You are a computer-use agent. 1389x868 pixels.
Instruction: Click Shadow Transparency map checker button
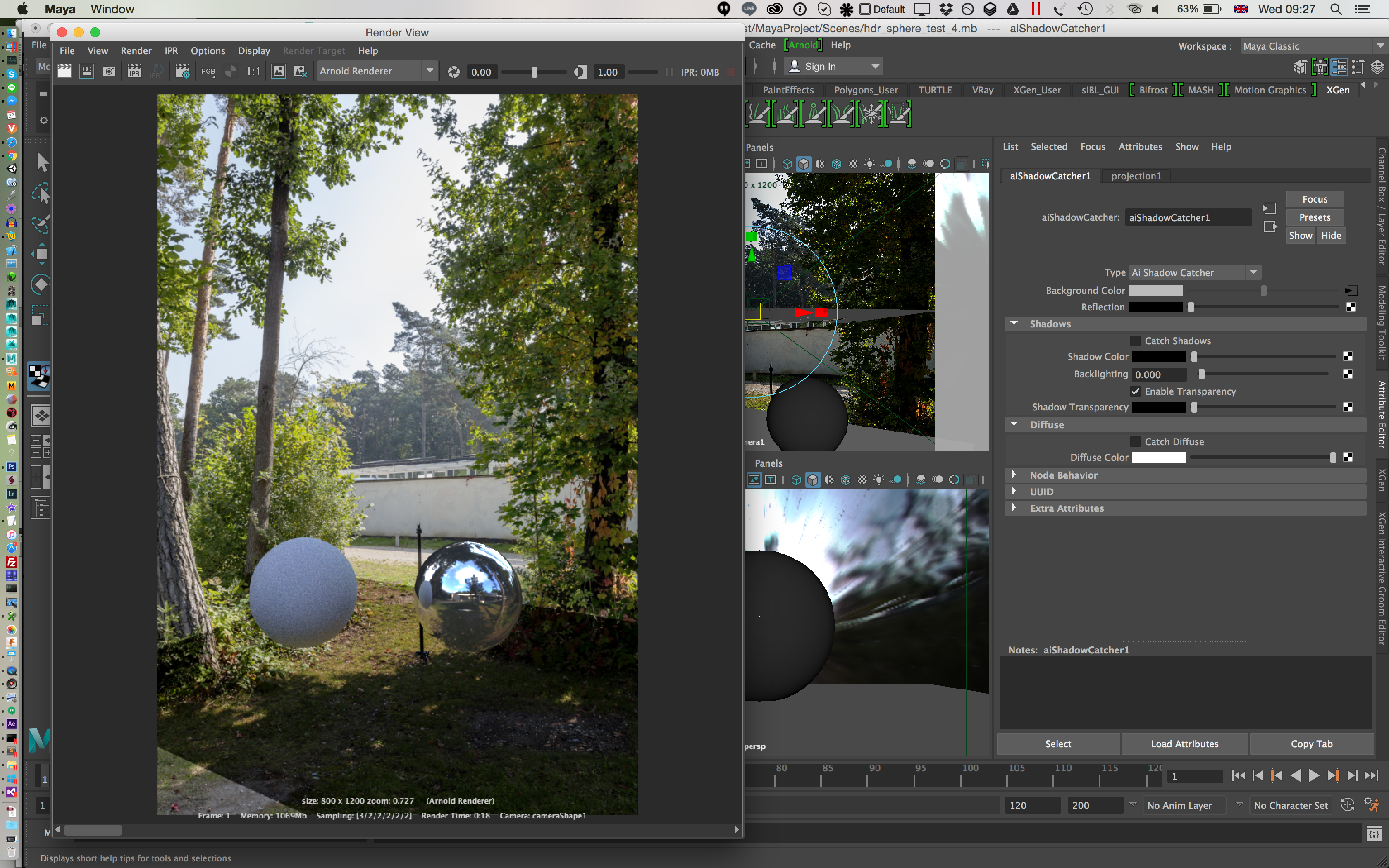click(x=1348, y=407)
